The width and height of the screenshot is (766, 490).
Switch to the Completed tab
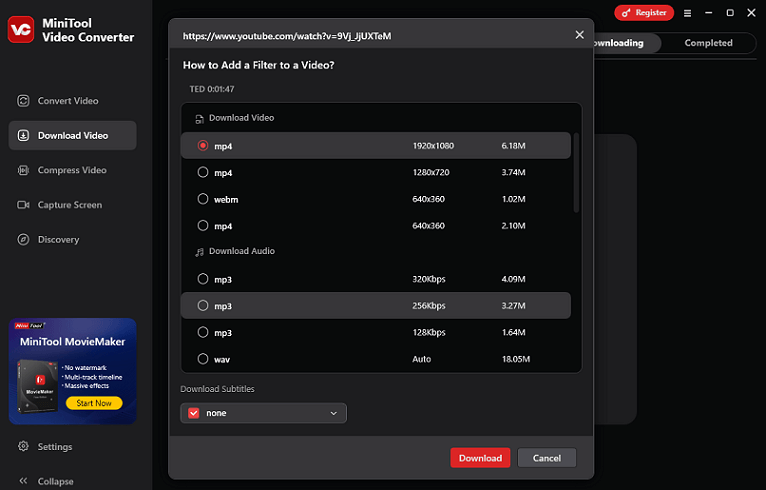point(708,43)
